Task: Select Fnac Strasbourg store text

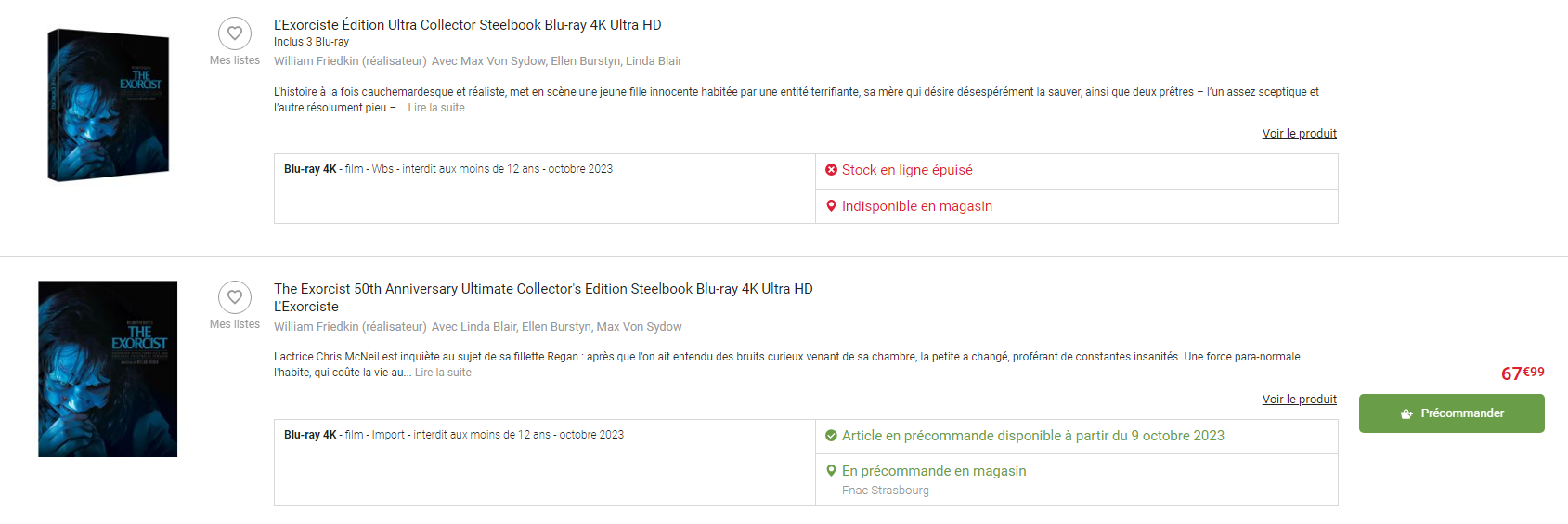Action: point(885,491)
